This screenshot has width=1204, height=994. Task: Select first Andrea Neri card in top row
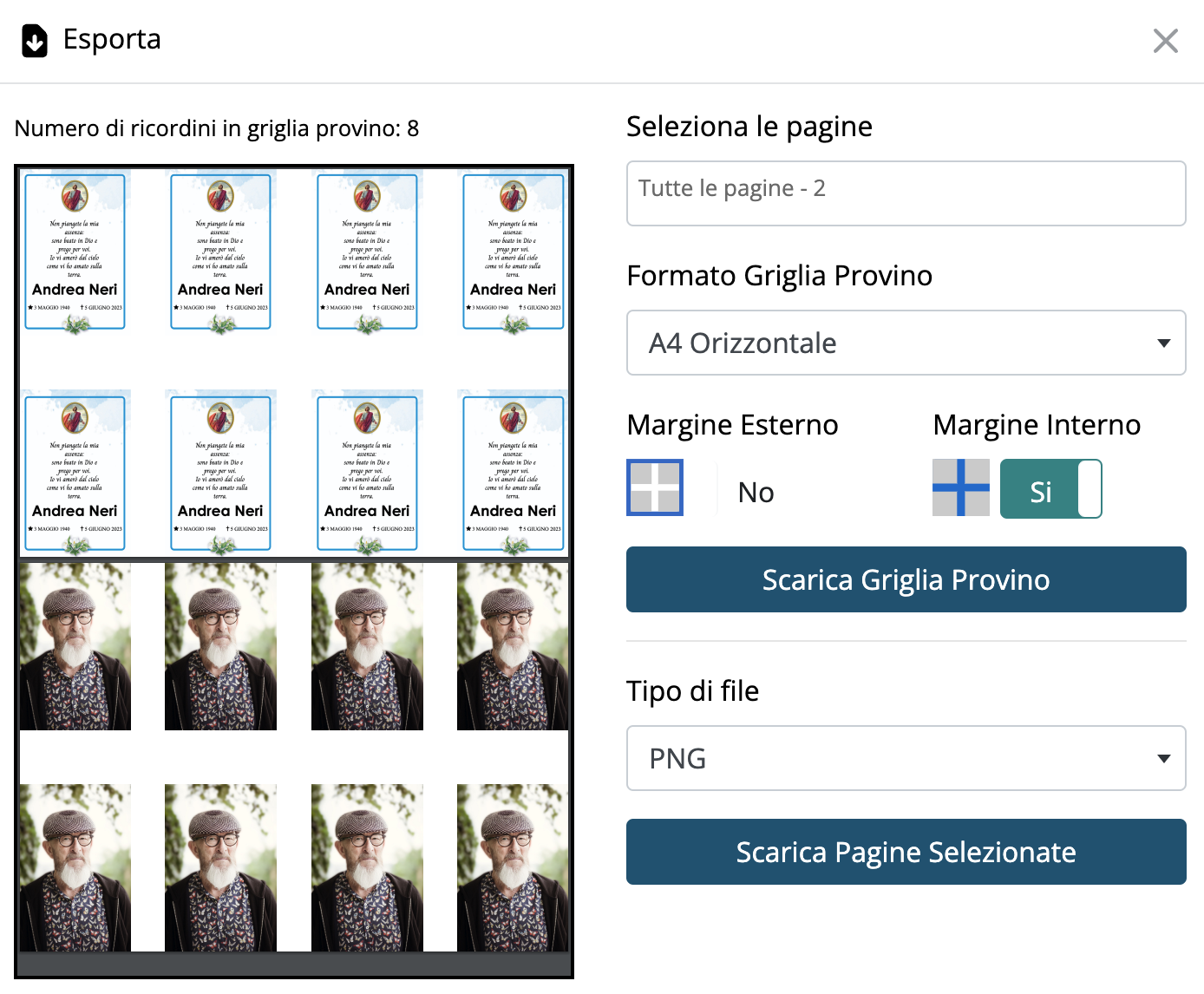point(75,252)
